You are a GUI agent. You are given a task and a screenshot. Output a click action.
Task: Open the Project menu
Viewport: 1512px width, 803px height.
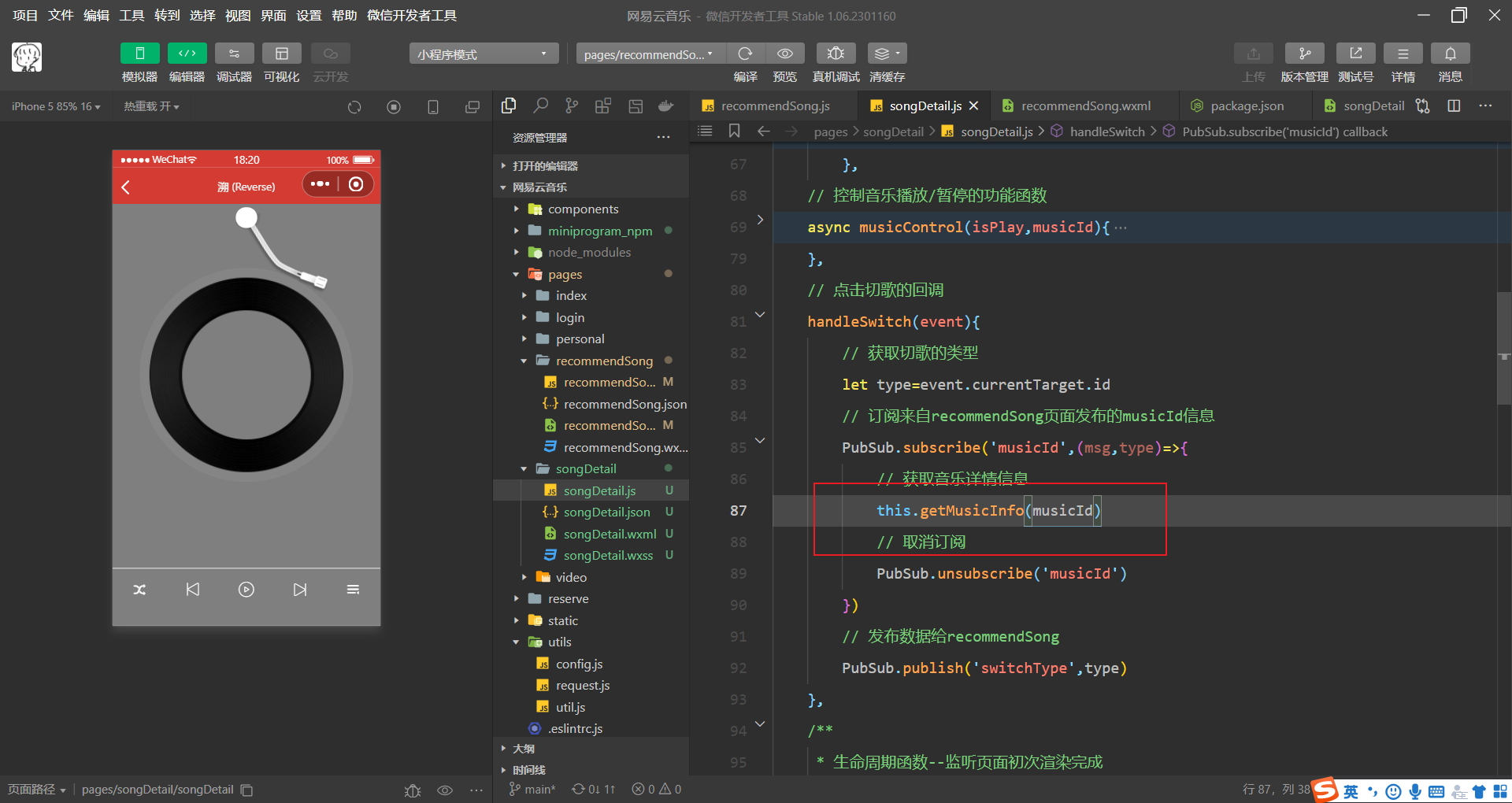coord(25,15)
